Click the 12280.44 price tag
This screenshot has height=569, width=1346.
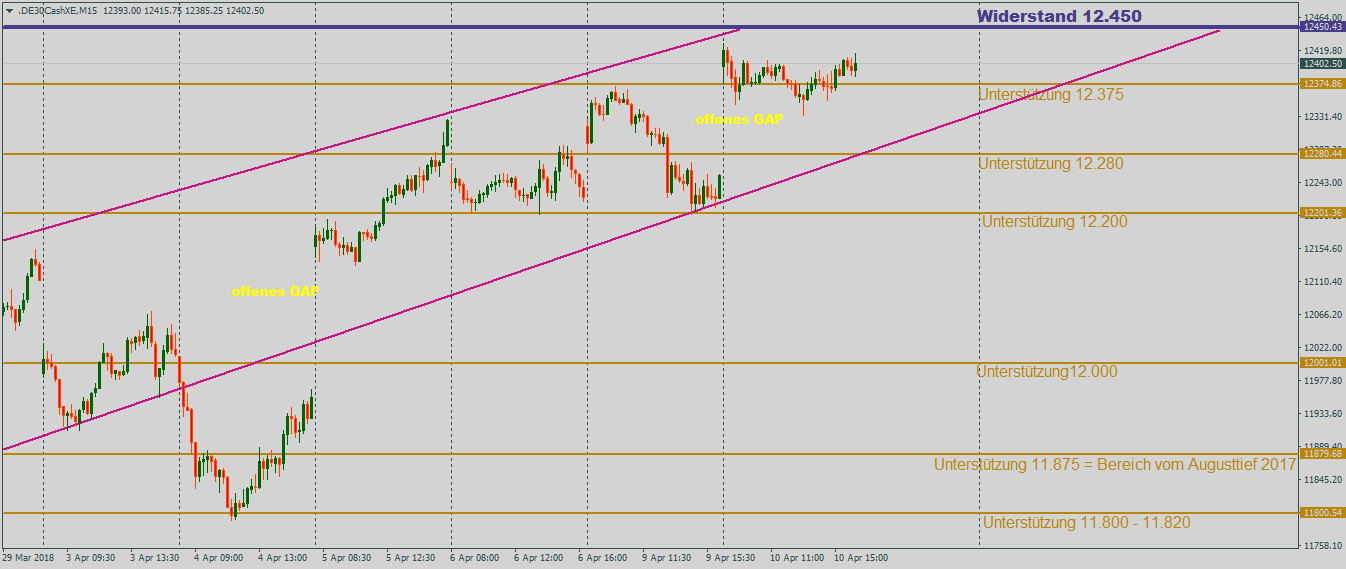click(1322, 154)
